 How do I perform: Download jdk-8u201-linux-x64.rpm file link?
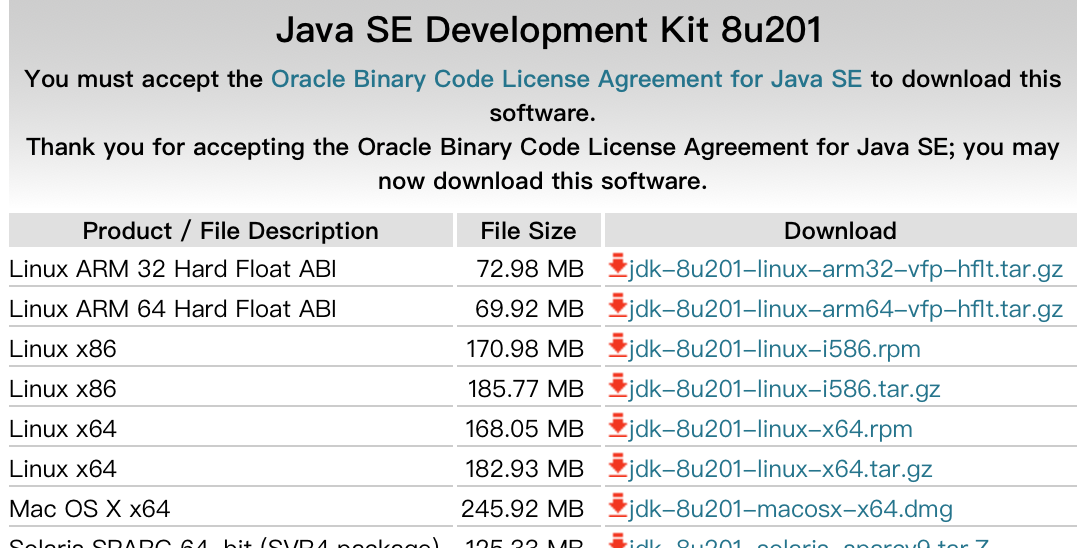coord(770,429)
